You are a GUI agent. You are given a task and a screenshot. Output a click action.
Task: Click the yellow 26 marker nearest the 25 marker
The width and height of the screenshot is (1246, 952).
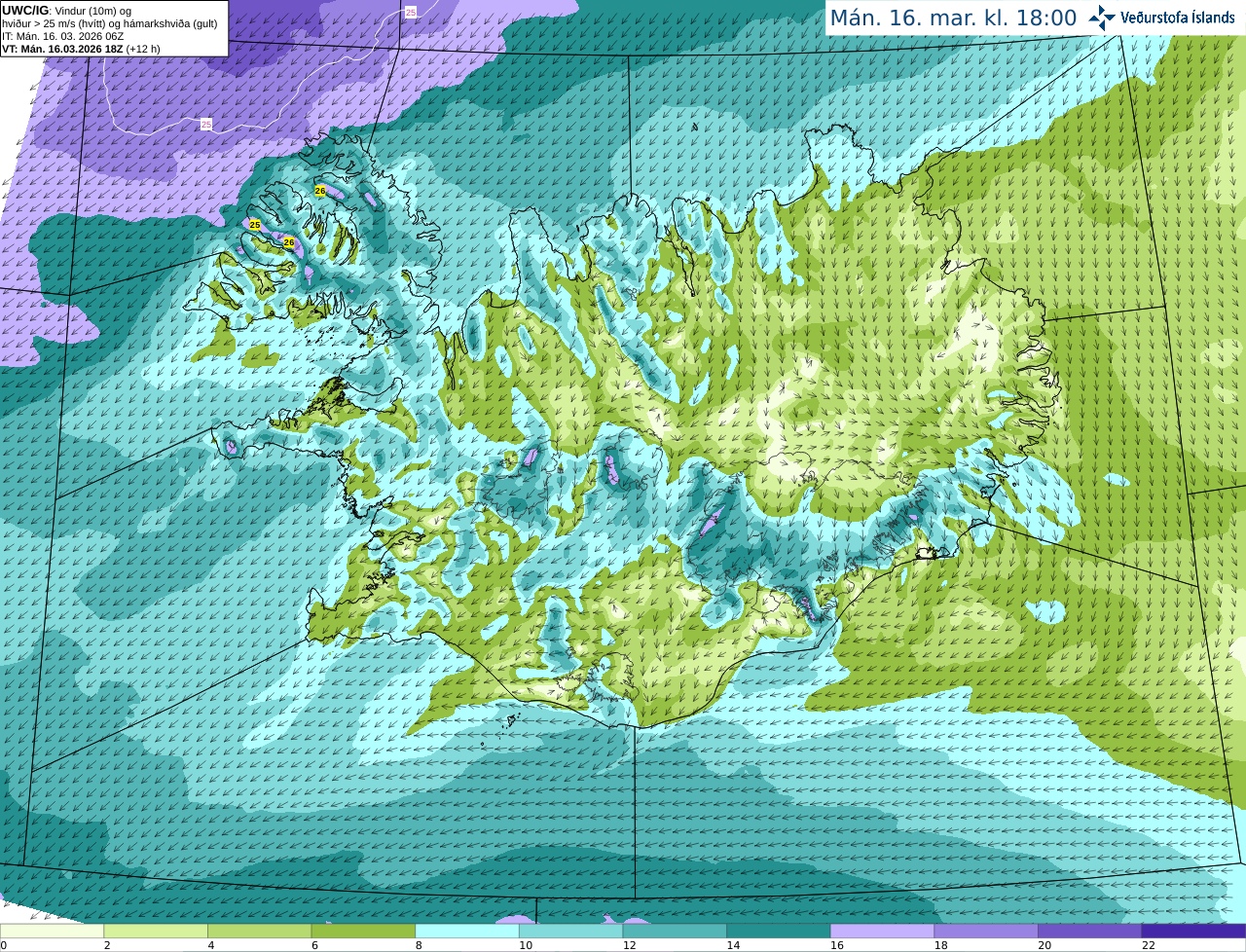288,241
